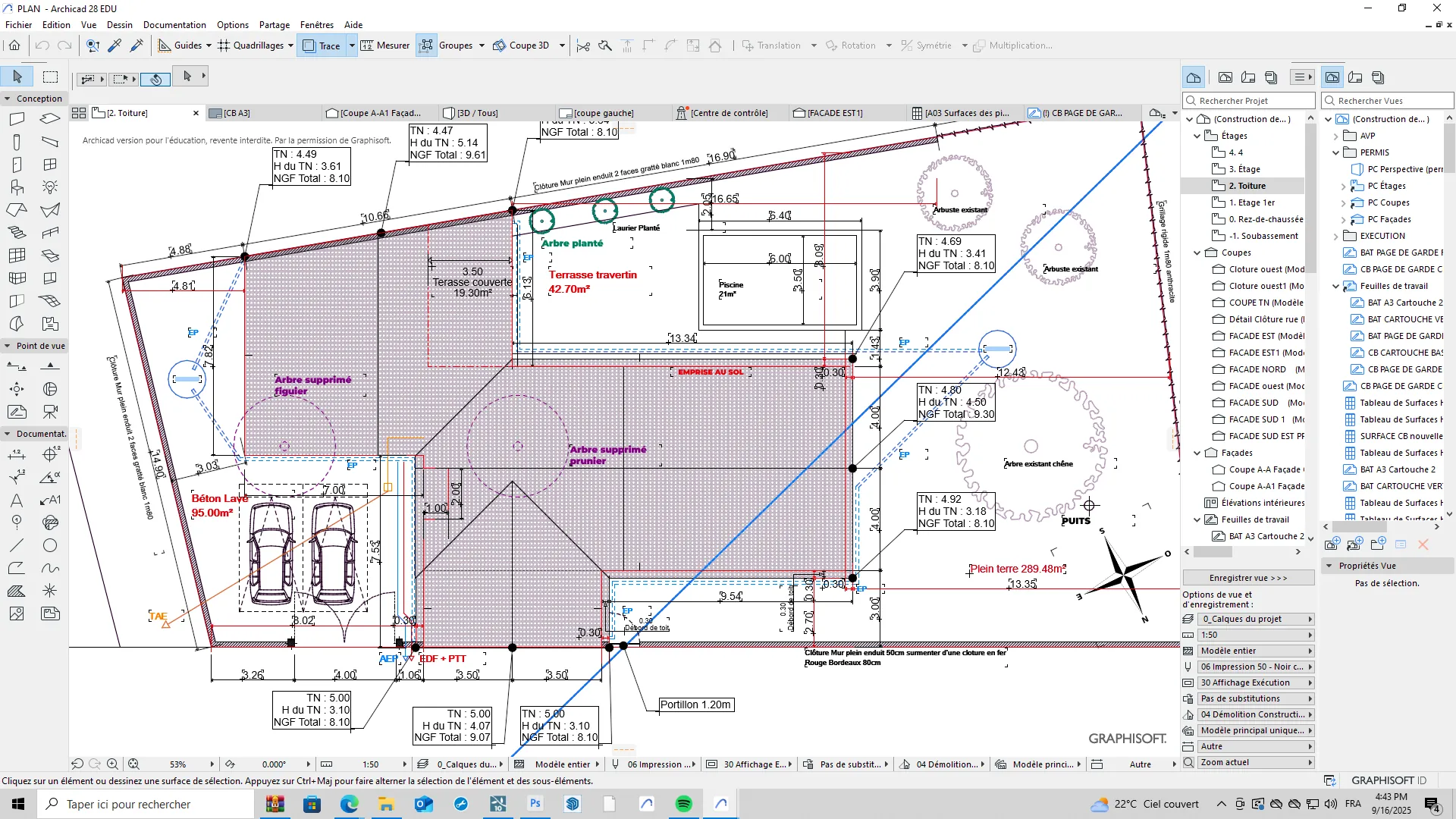
Task: Select the Object chair tool
Action: 17,187
